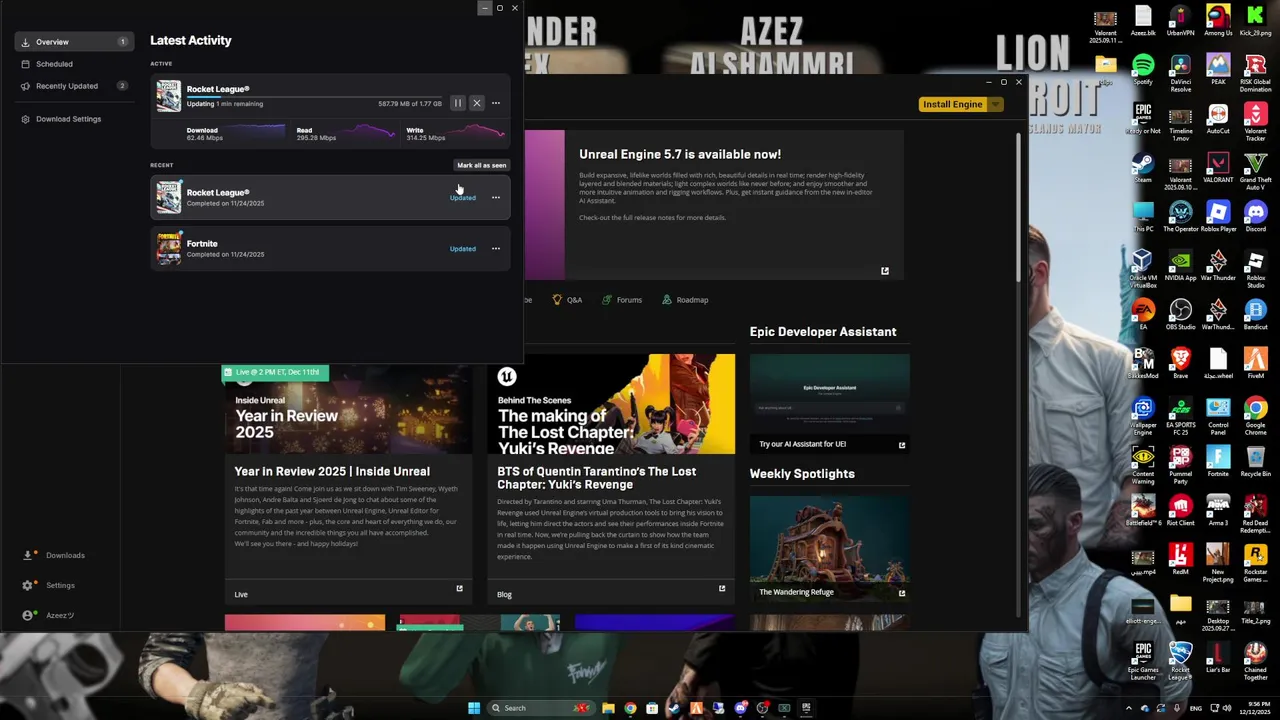Screen dimensions: 1280x720
Task: Click the Install Engine button
Action: [x=952, y=104]
